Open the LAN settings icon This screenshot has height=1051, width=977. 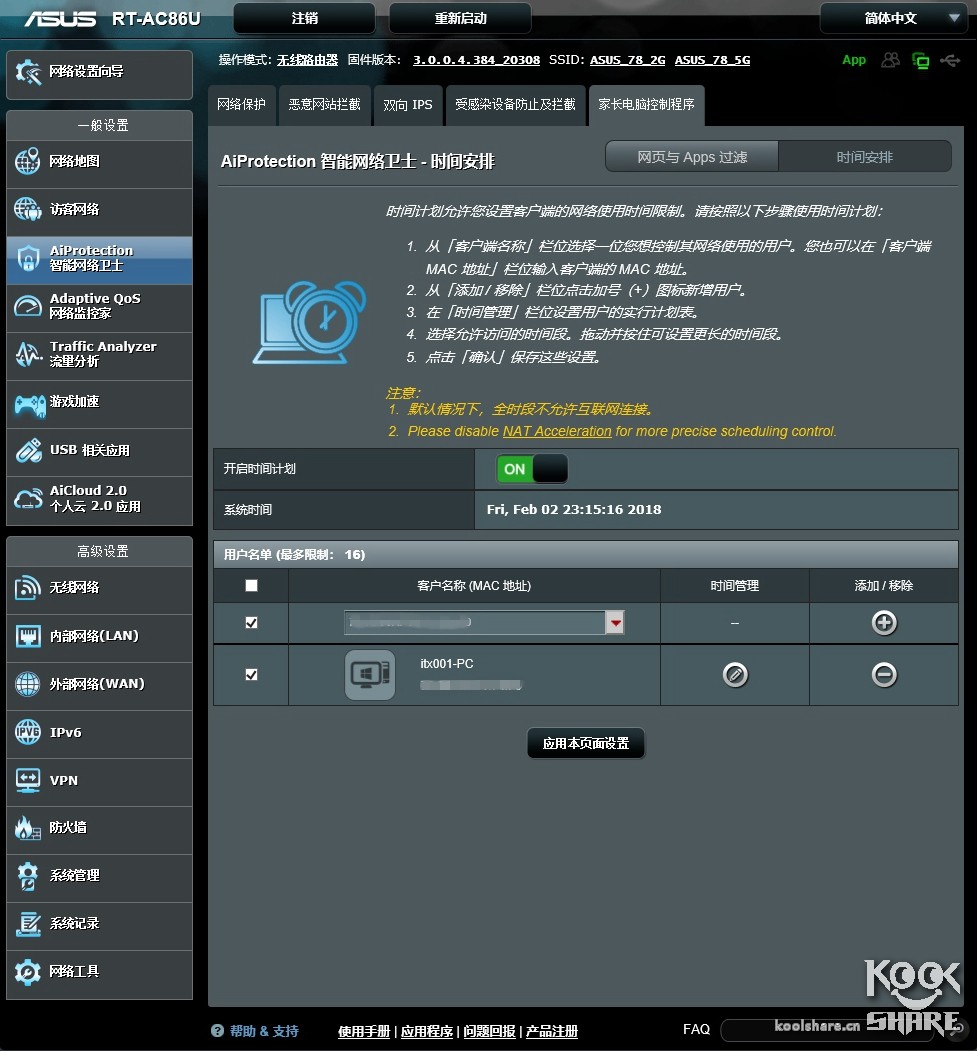(x=27, y=635)
